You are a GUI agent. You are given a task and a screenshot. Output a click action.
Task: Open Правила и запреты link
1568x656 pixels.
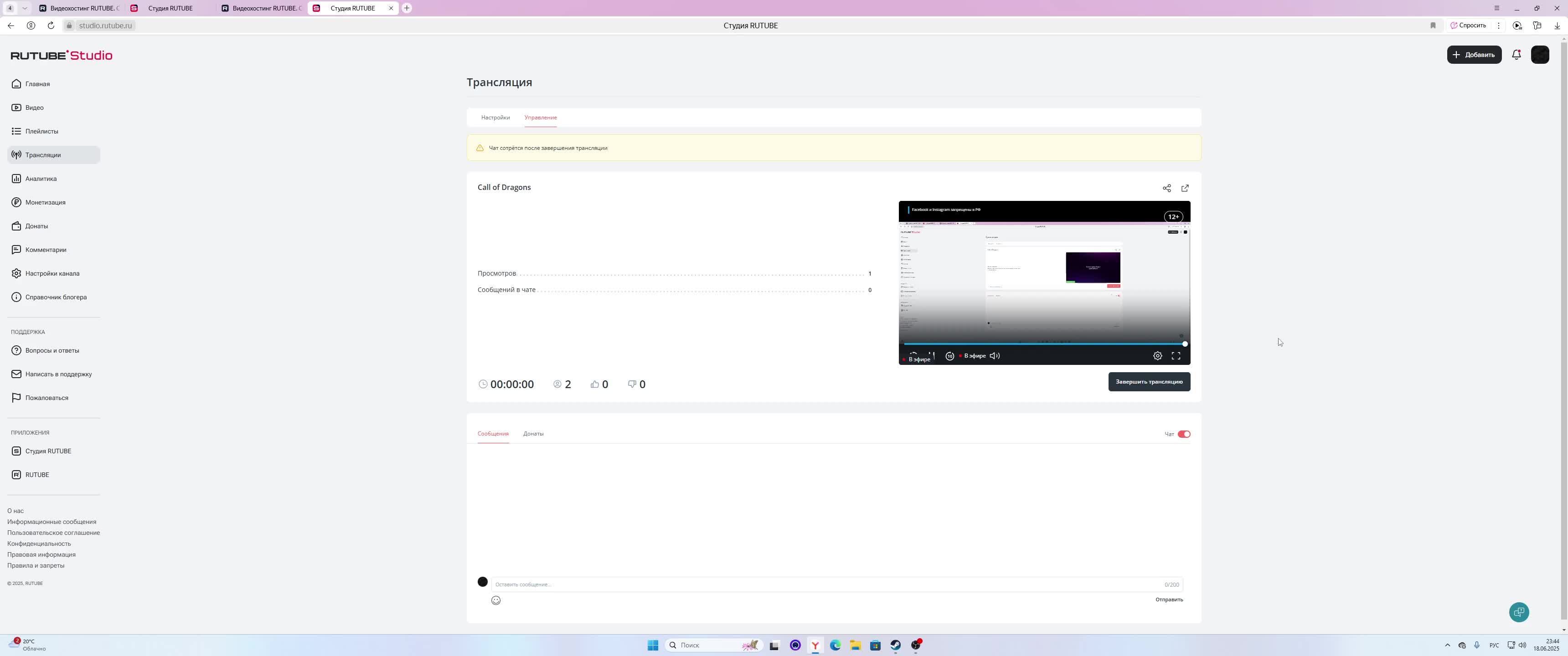pos(36,566)
